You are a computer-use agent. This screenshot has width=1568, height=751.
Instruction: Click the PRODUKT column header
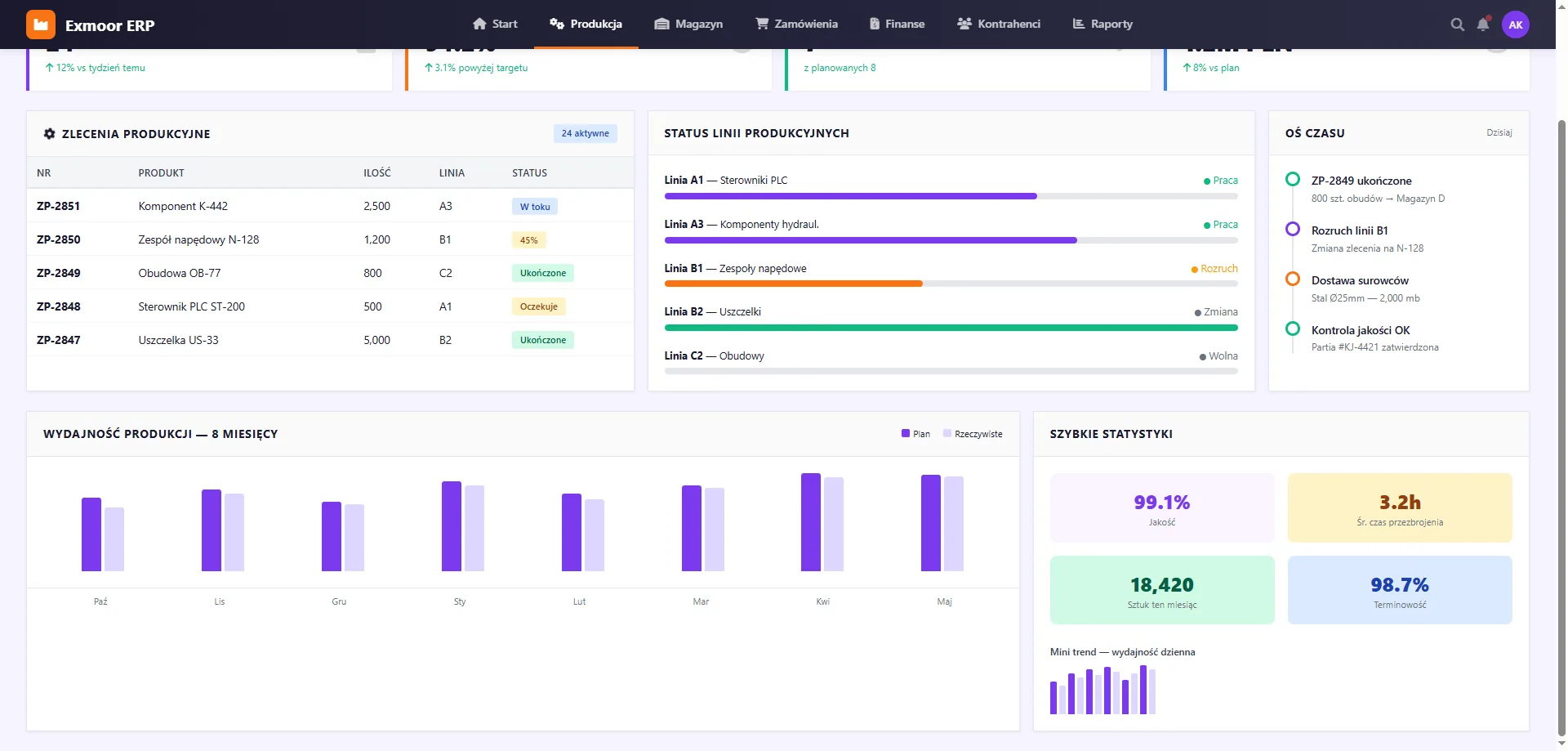162,173
